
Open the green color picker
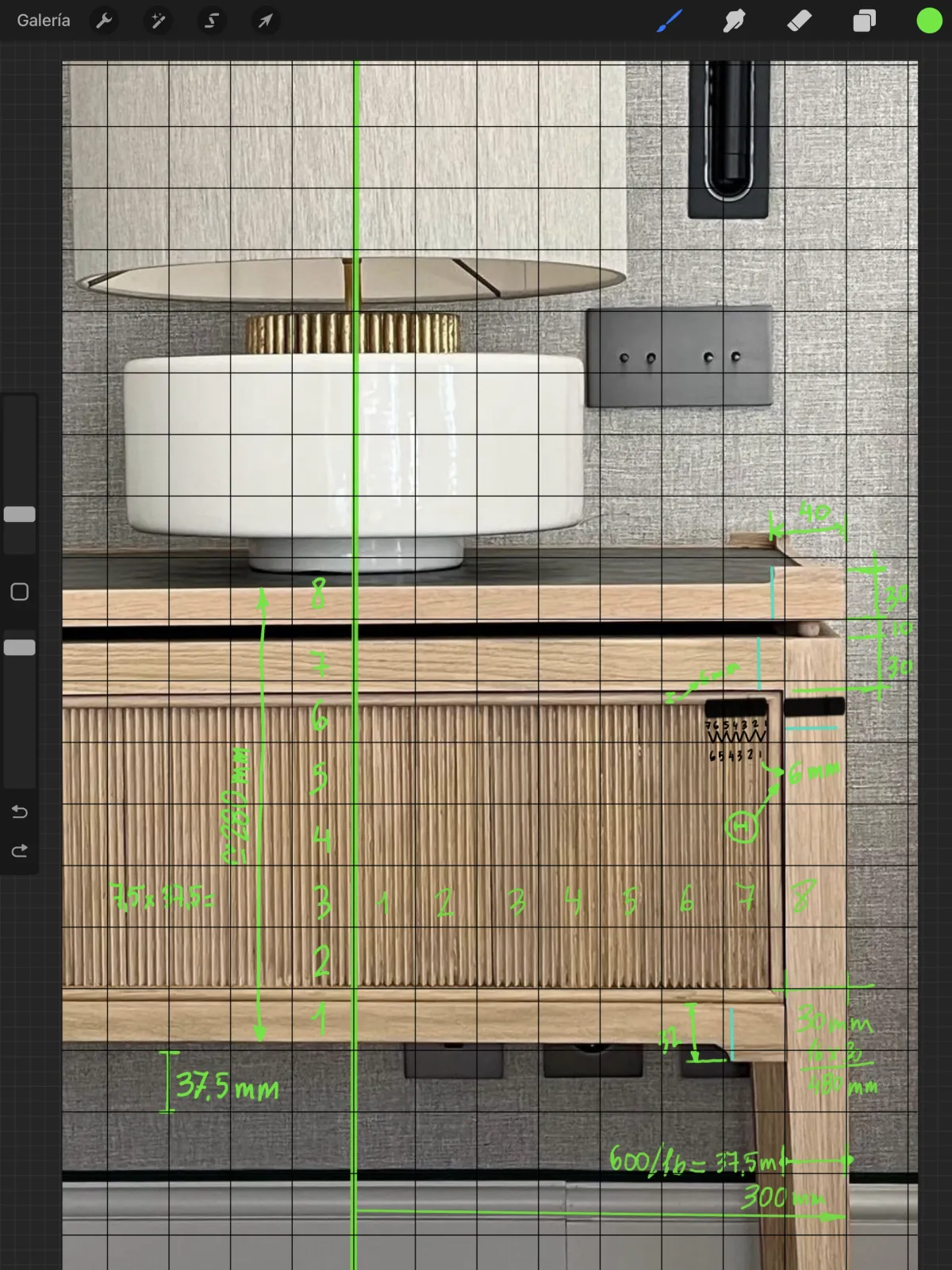[929, 21]
